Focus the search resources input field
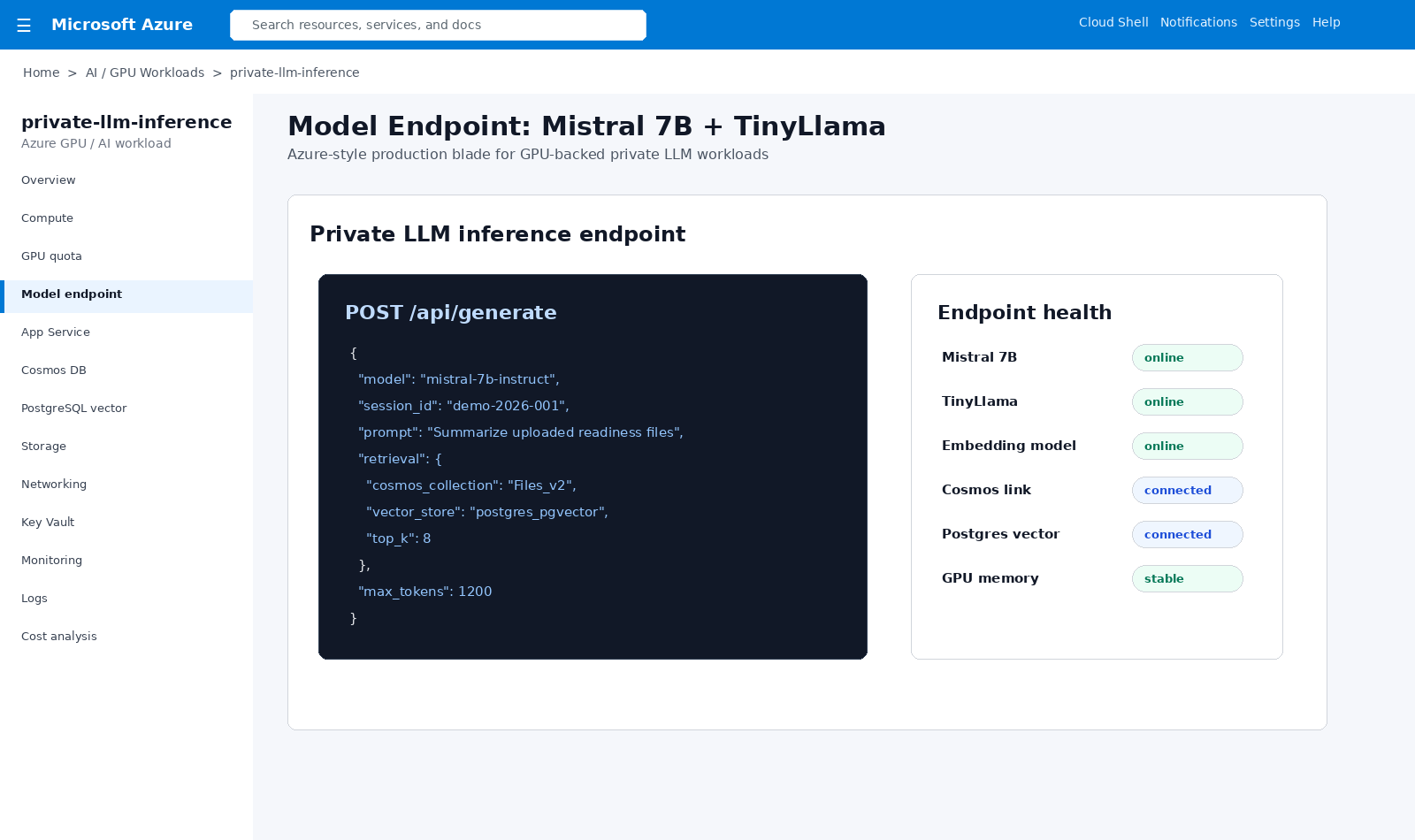 438,25
